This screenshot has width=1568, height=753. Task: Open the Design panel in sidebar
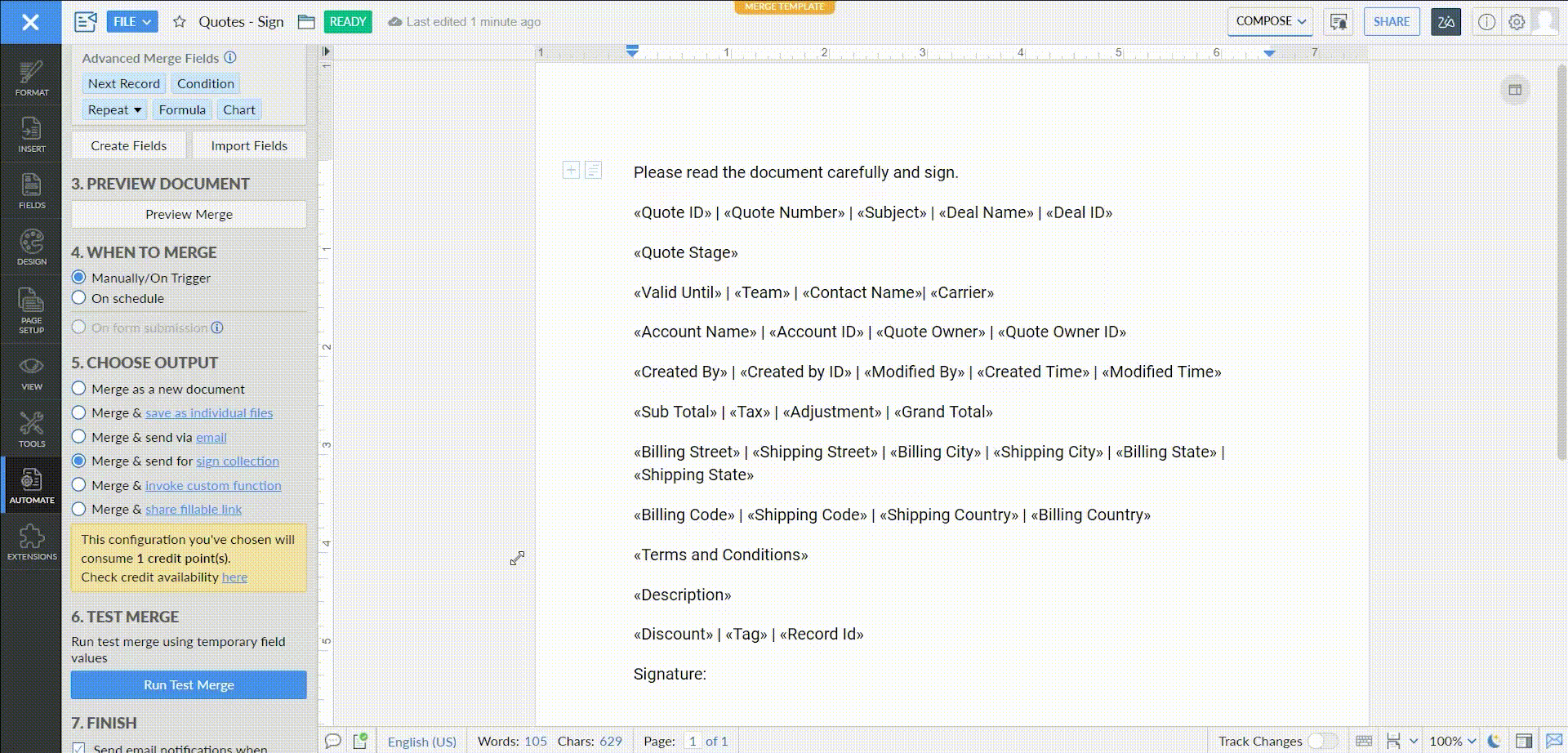point(31,247)
